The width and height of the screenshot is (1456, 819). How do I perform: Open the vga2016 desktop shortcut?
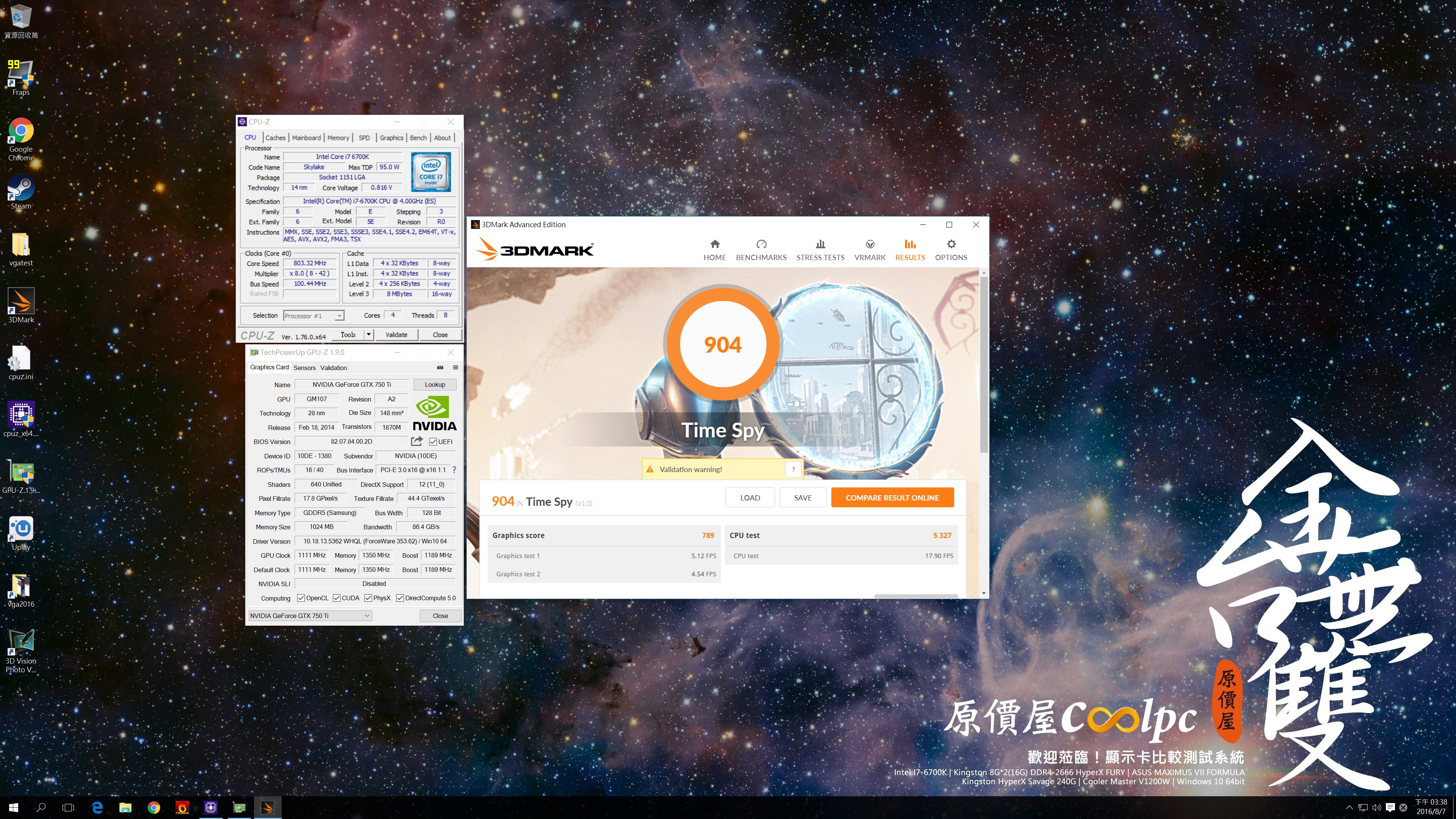point(21,590)
